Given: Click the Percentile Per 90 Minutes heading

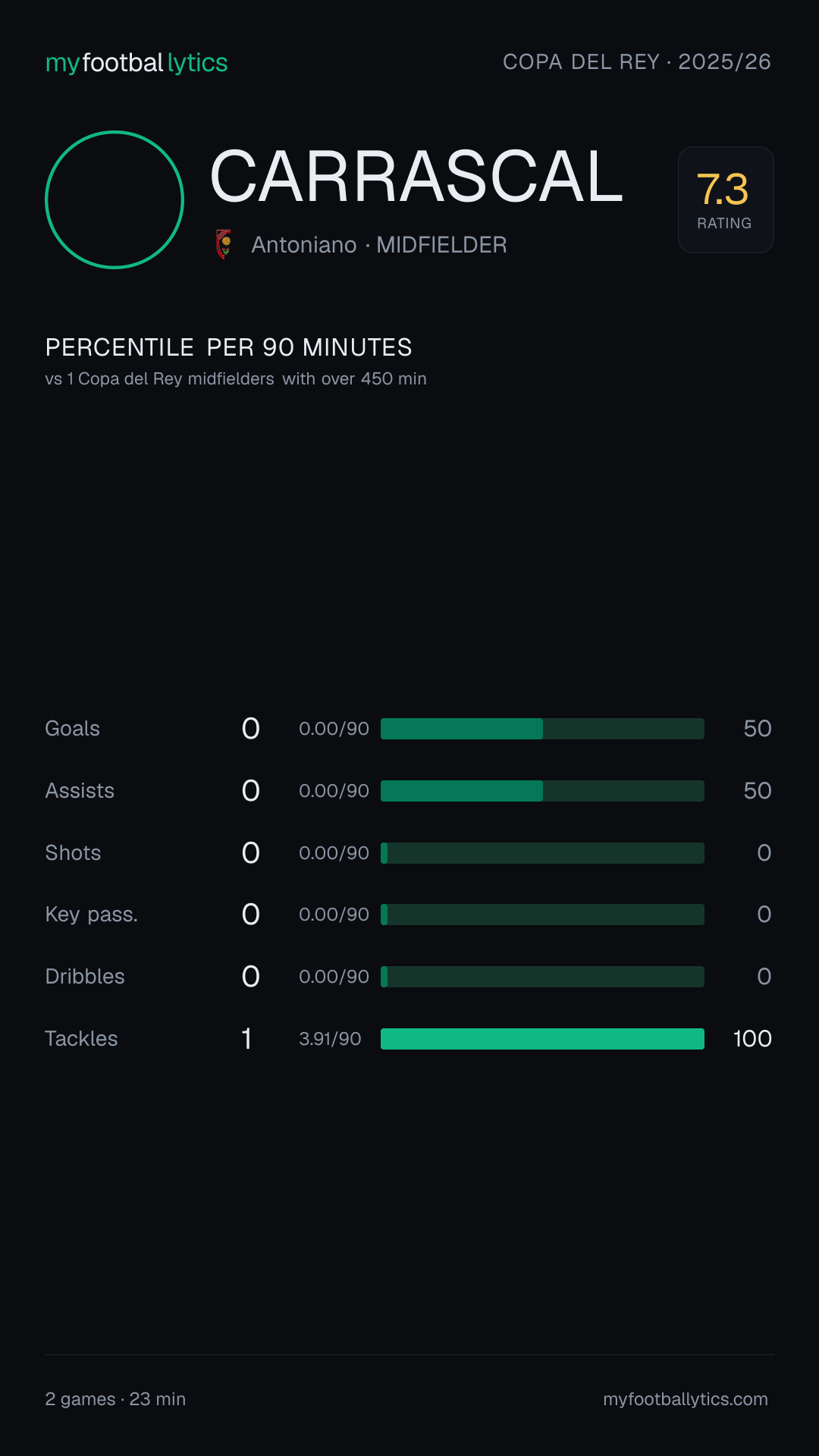Looking at the screenshot, I should pos(228,347).
